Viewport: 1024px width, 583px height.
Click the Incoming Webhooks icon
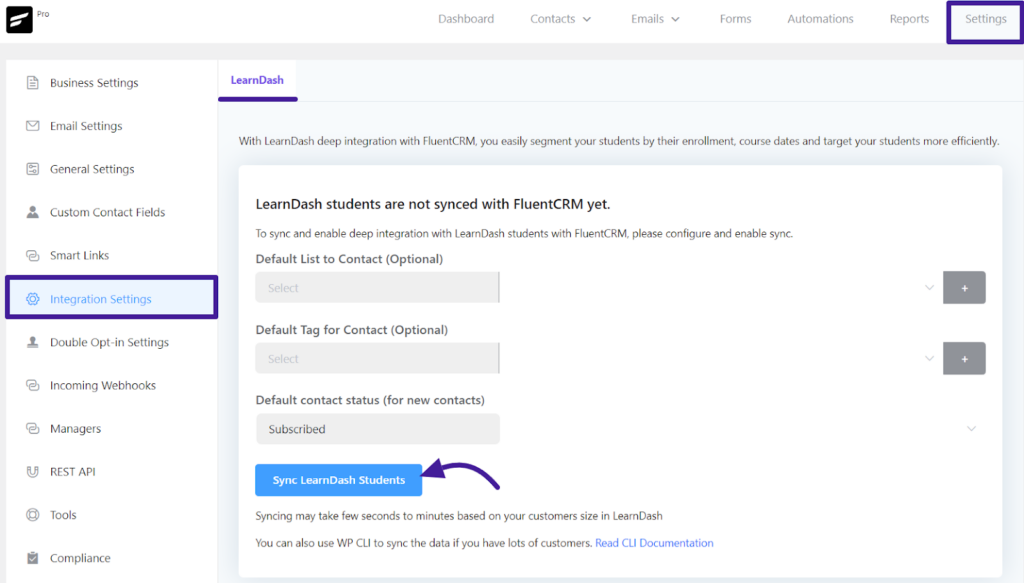(34, 385)
